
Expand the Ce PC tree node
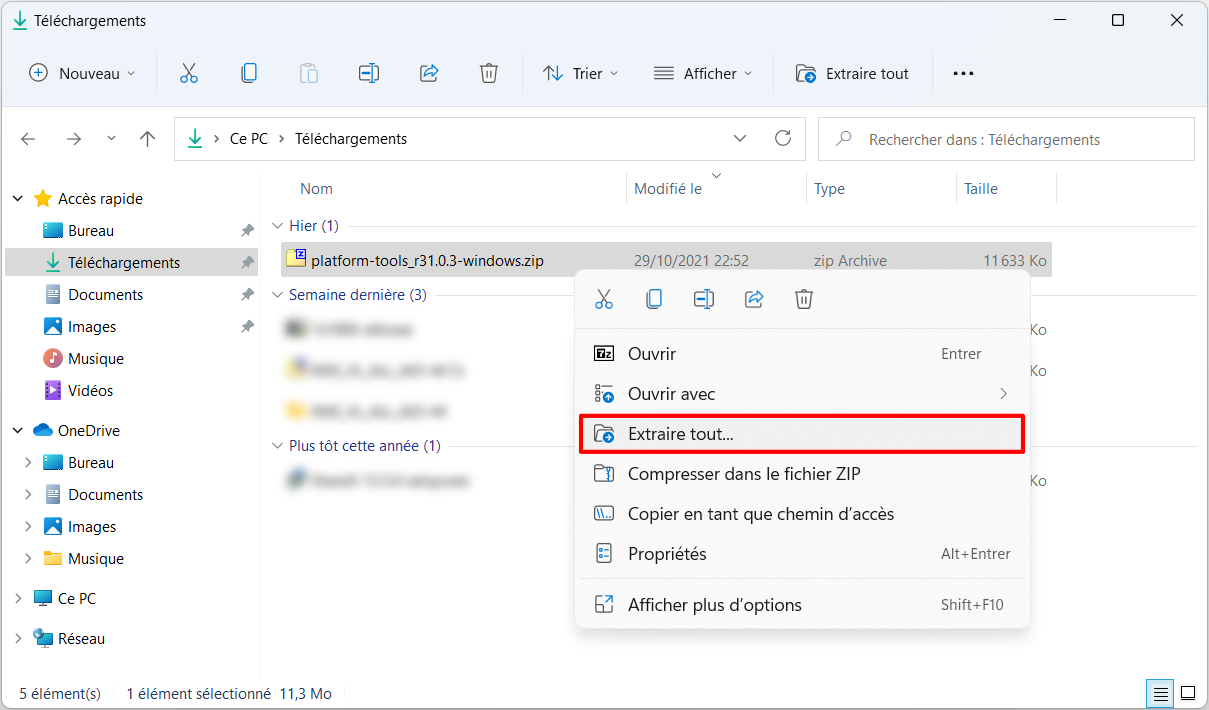click(x=18, y=599)
